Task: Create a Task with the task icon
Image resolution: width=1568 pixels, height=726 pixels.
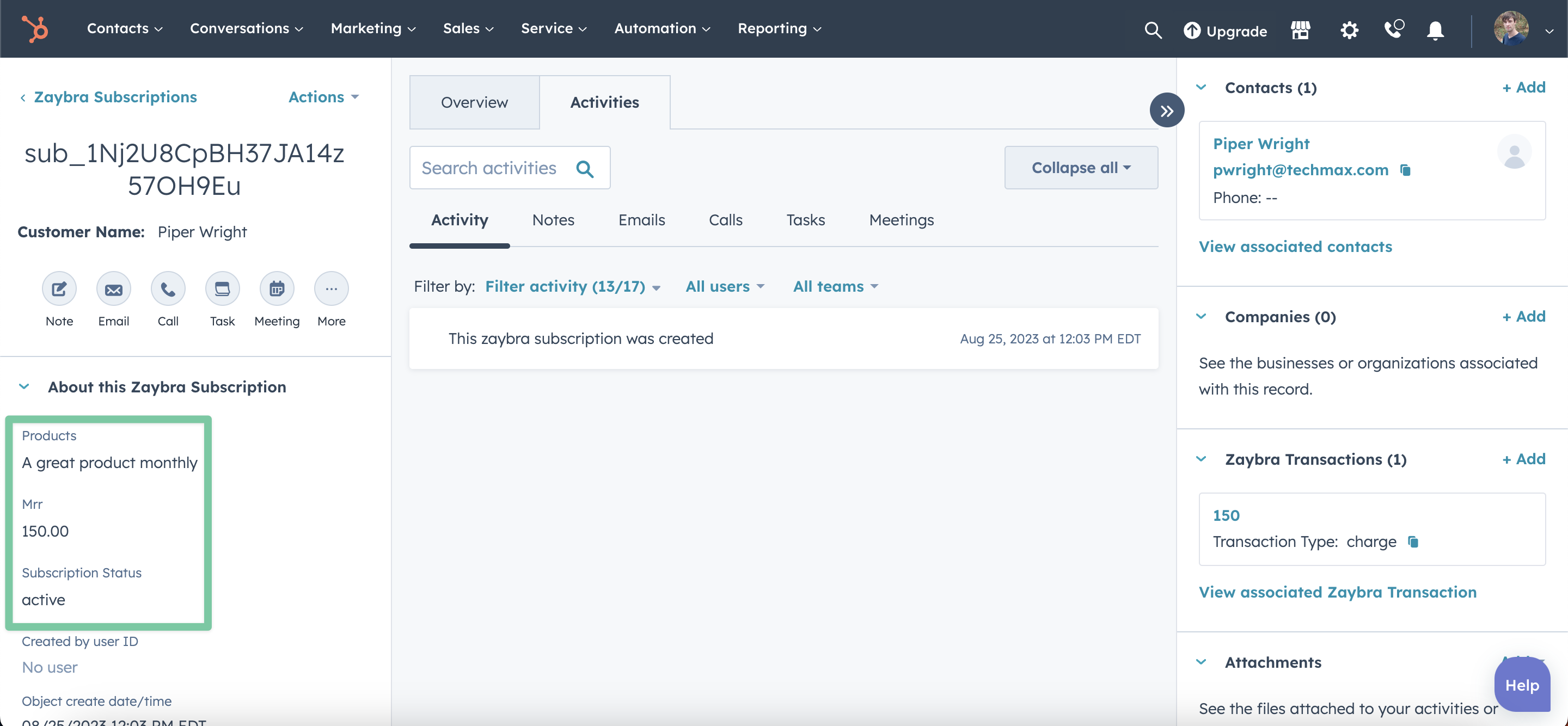Action: 222,288
